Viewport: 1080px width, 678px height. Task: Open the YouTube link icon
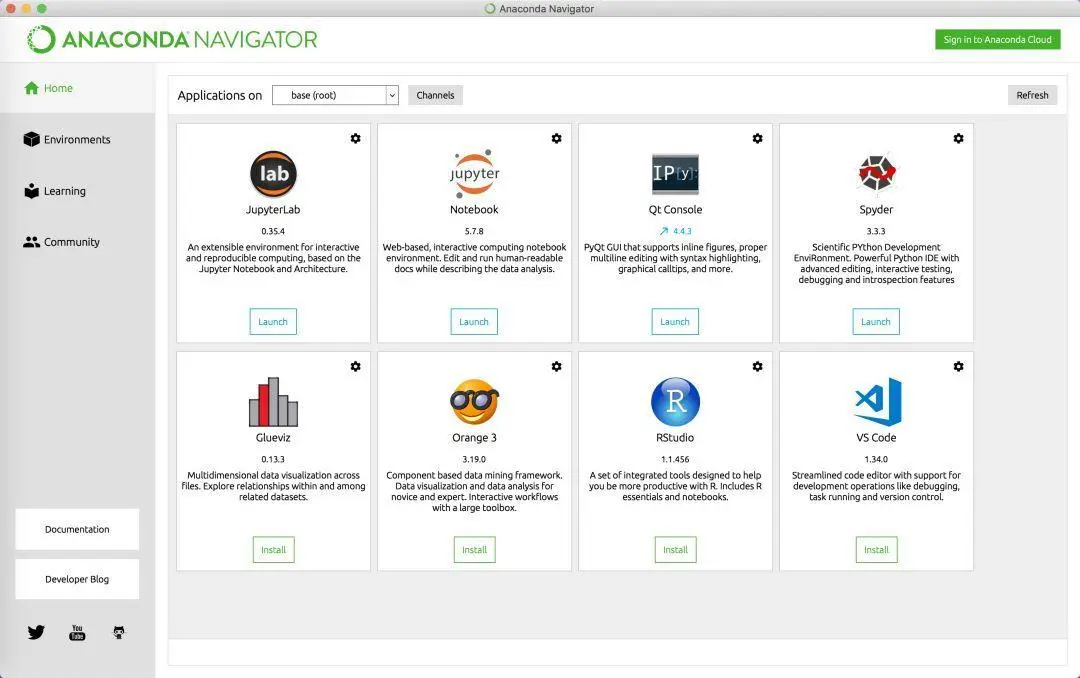coord(77,633)
